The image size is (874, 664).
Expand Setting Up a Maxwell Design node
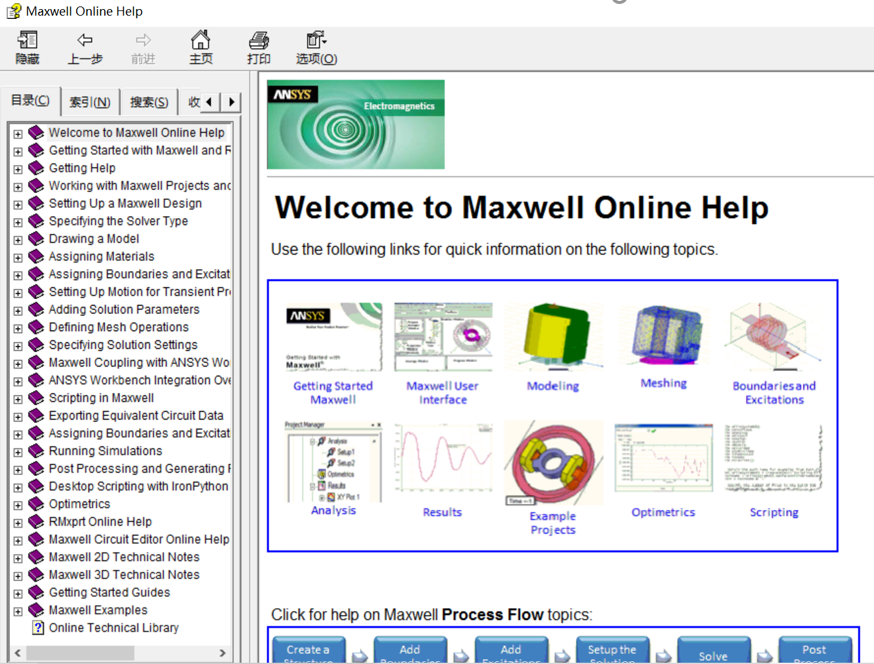click(18, 205)
